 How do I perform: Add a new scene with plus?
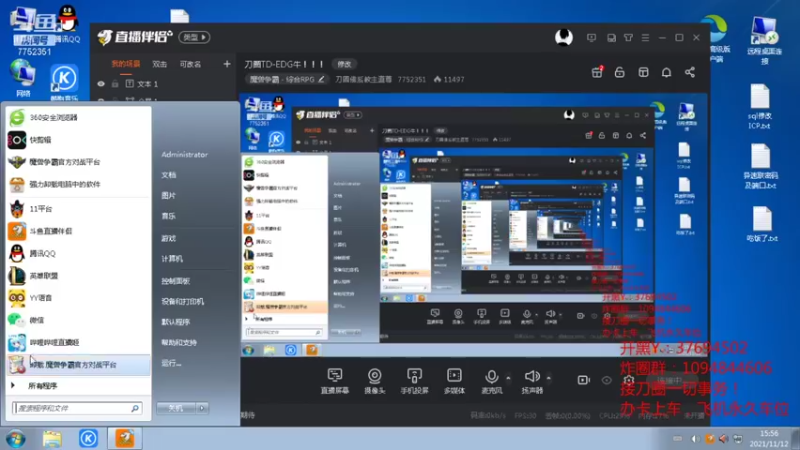point(227,64)
